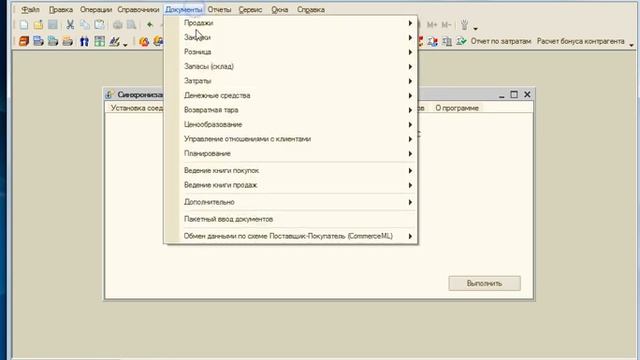Select 'Управление отношениями с клиентами' entry

click(291, 139)
